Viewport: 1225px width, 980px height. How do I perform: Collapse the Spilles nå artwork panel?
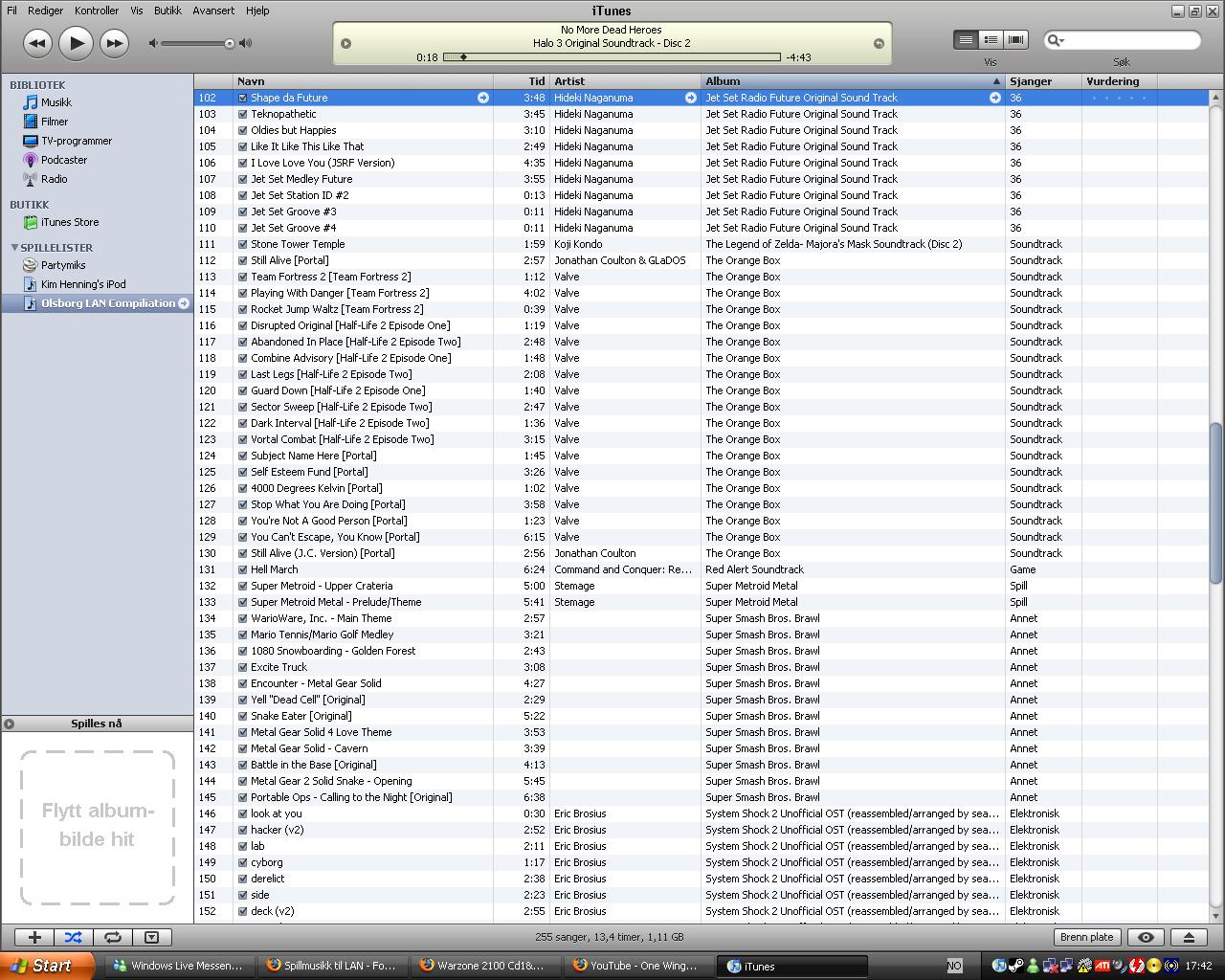pyautogui.click(x=9, y=724)
